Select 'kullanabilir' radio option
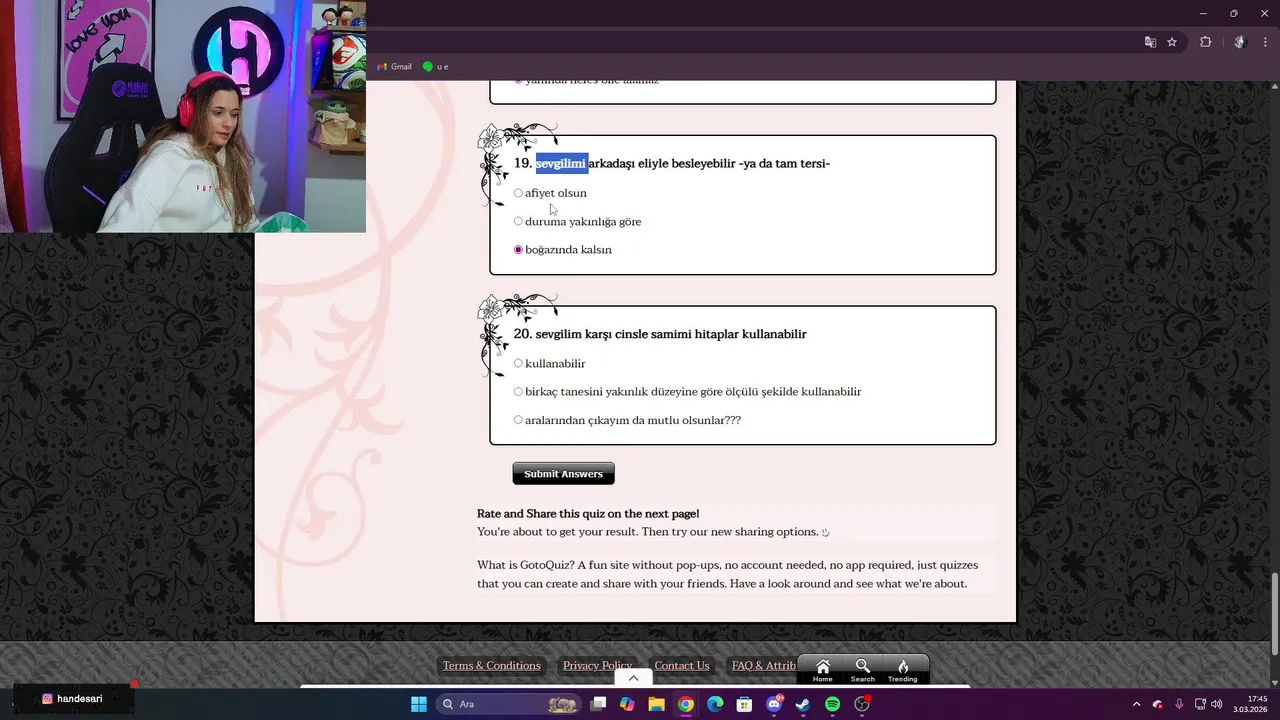The width and height of the screenshot is (1280, 720). 518,363
